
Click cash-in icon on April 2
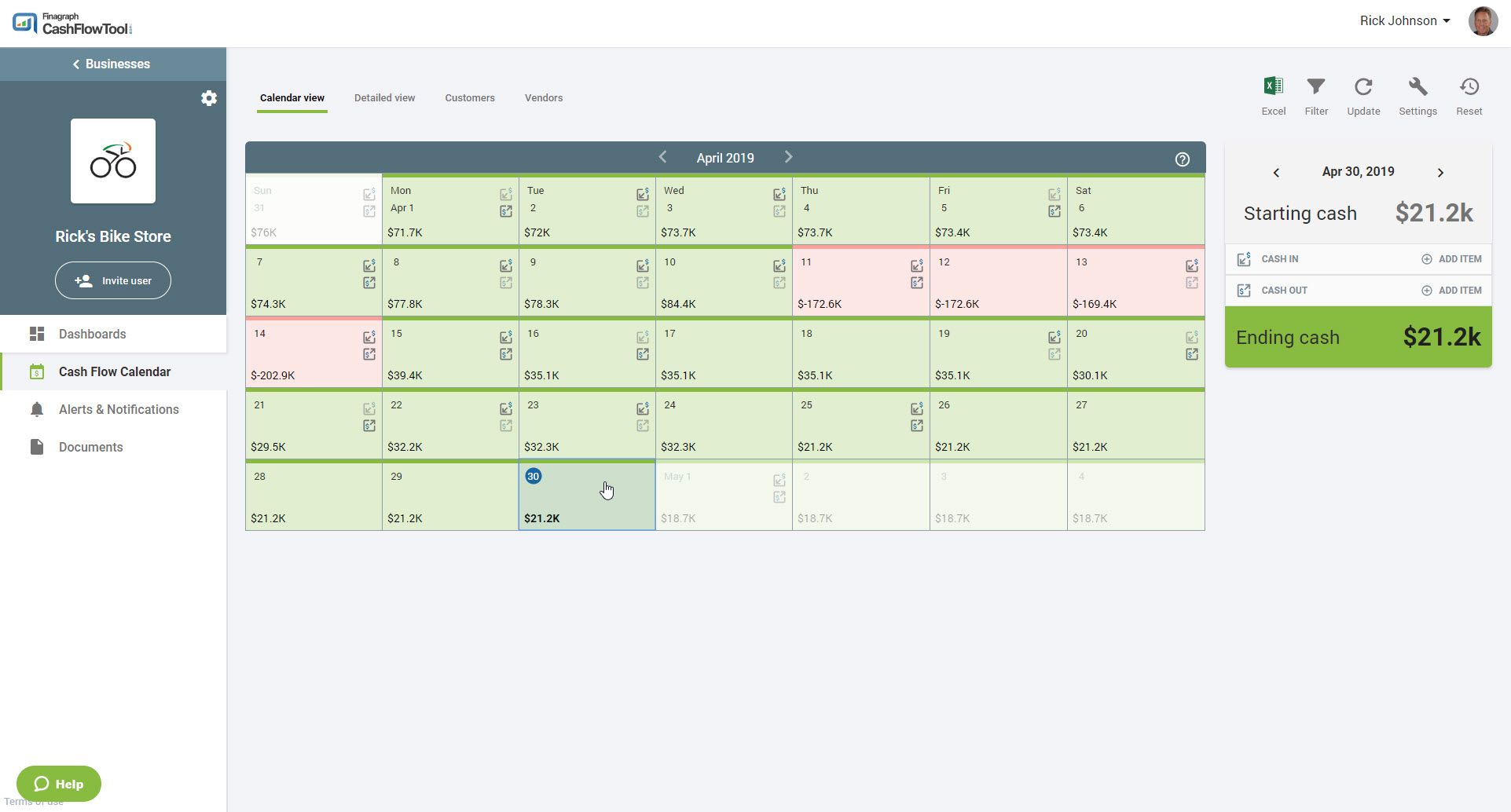click(x=643, y=194)
